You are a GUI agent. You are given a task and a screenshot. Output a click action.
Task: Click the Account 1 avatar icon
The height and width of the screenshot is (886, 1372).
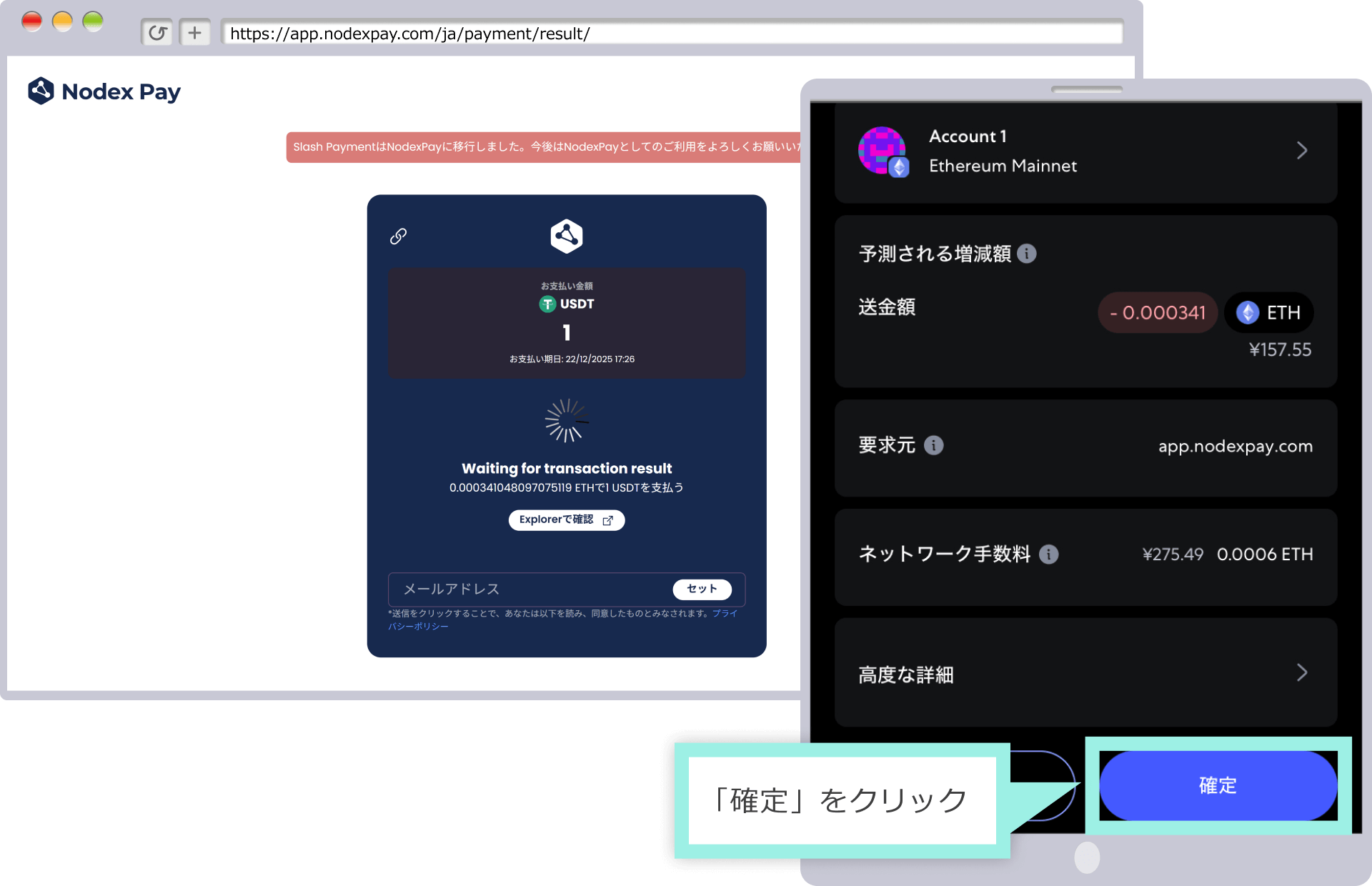pos(882,151)
